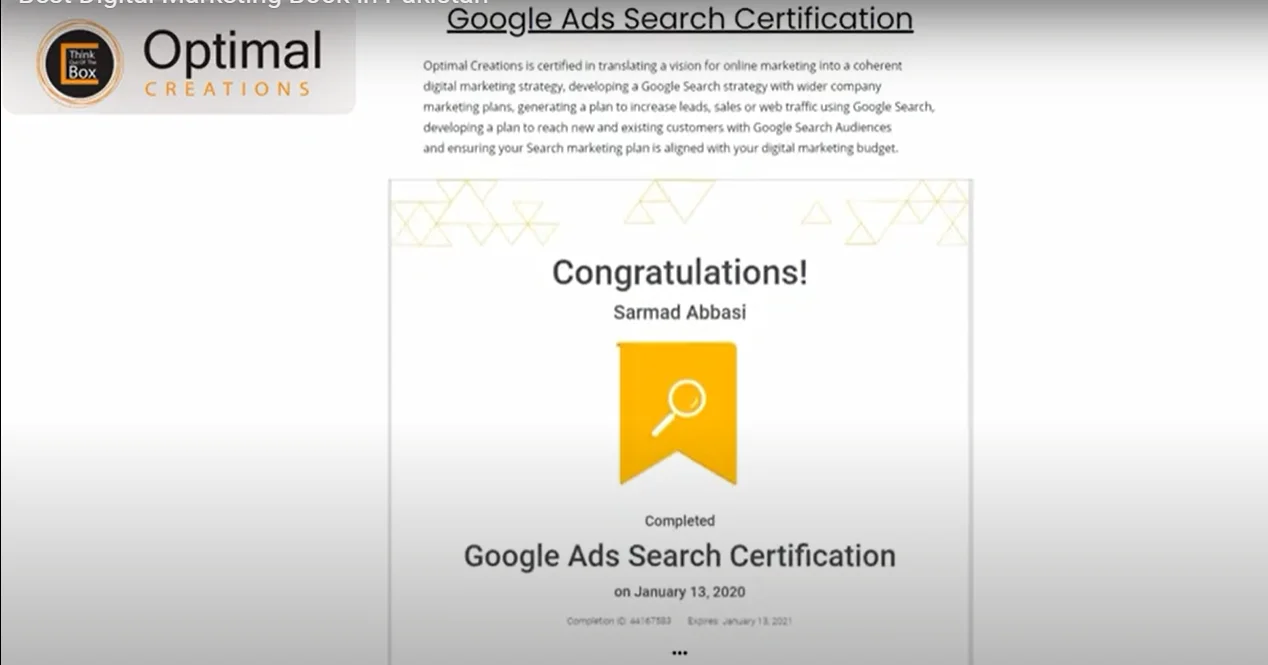Click the 'Expires: January 13, 2021' text
1268x665 pixels.
click(740, 621)
